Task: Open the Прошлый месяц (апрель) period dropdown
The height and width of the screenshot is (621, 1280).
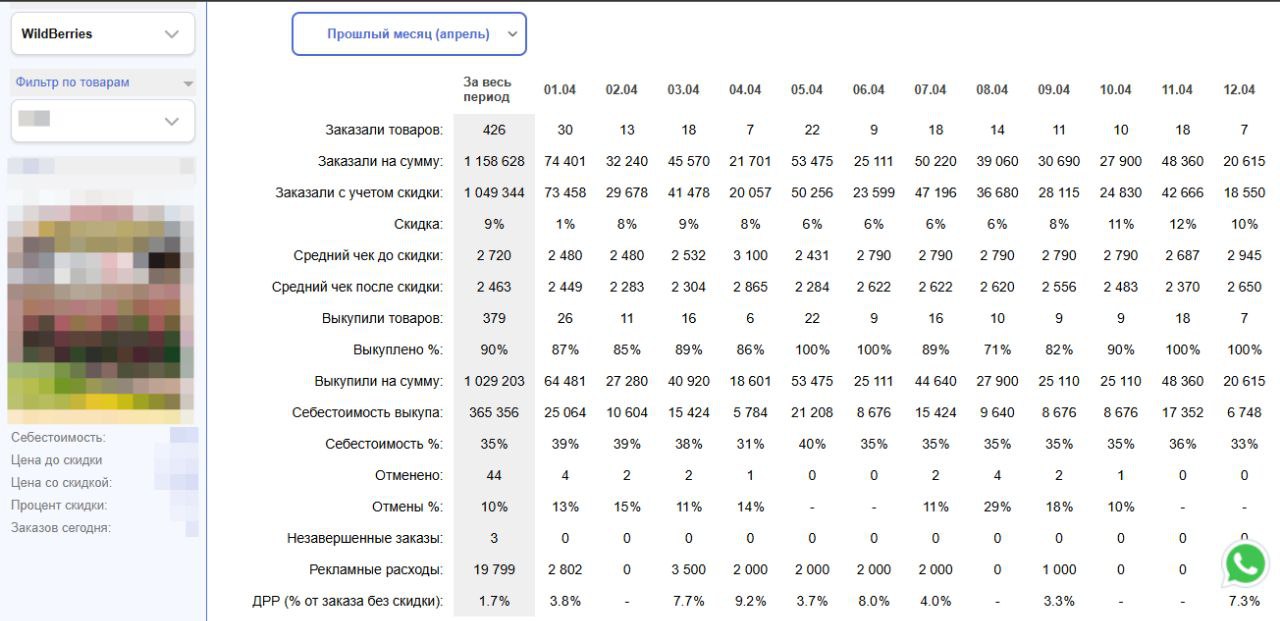Action: coord(409,34)
